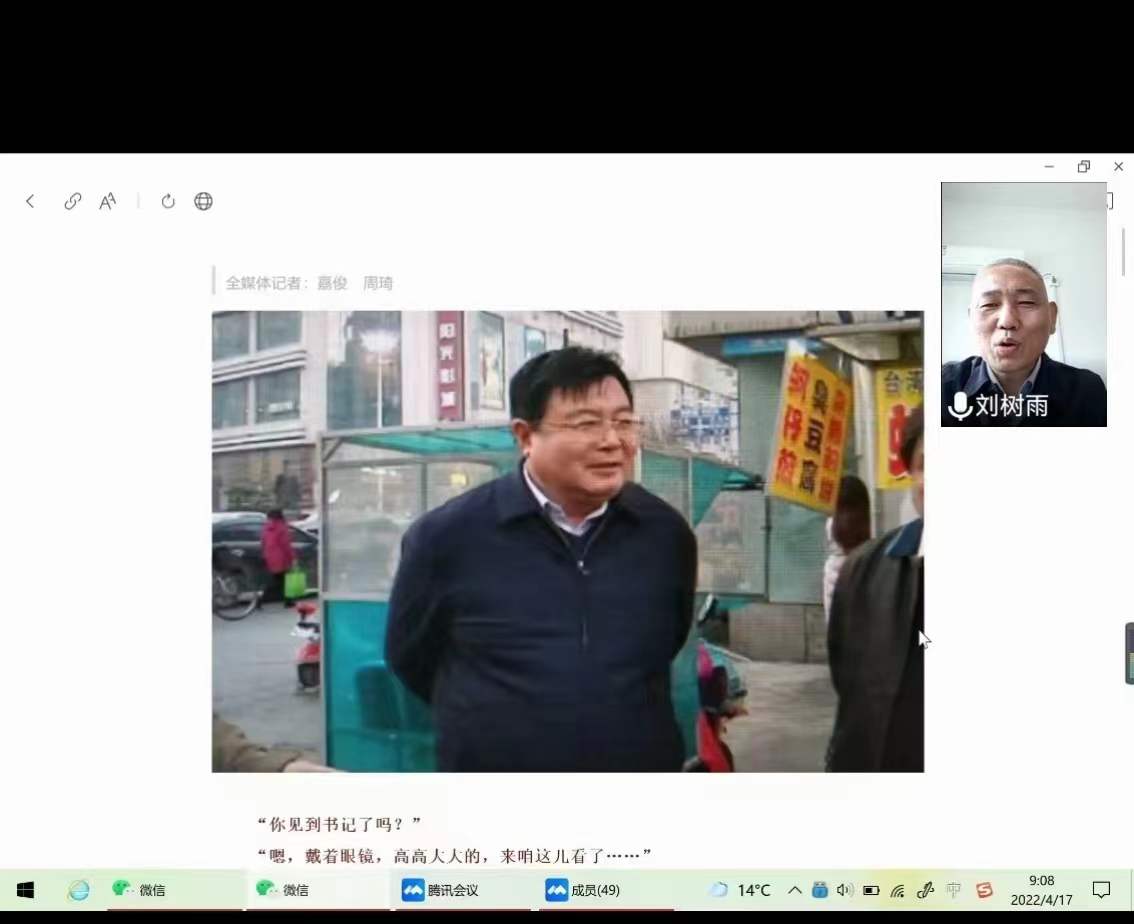Open the Windows Start menu

(x=25, y=890)
